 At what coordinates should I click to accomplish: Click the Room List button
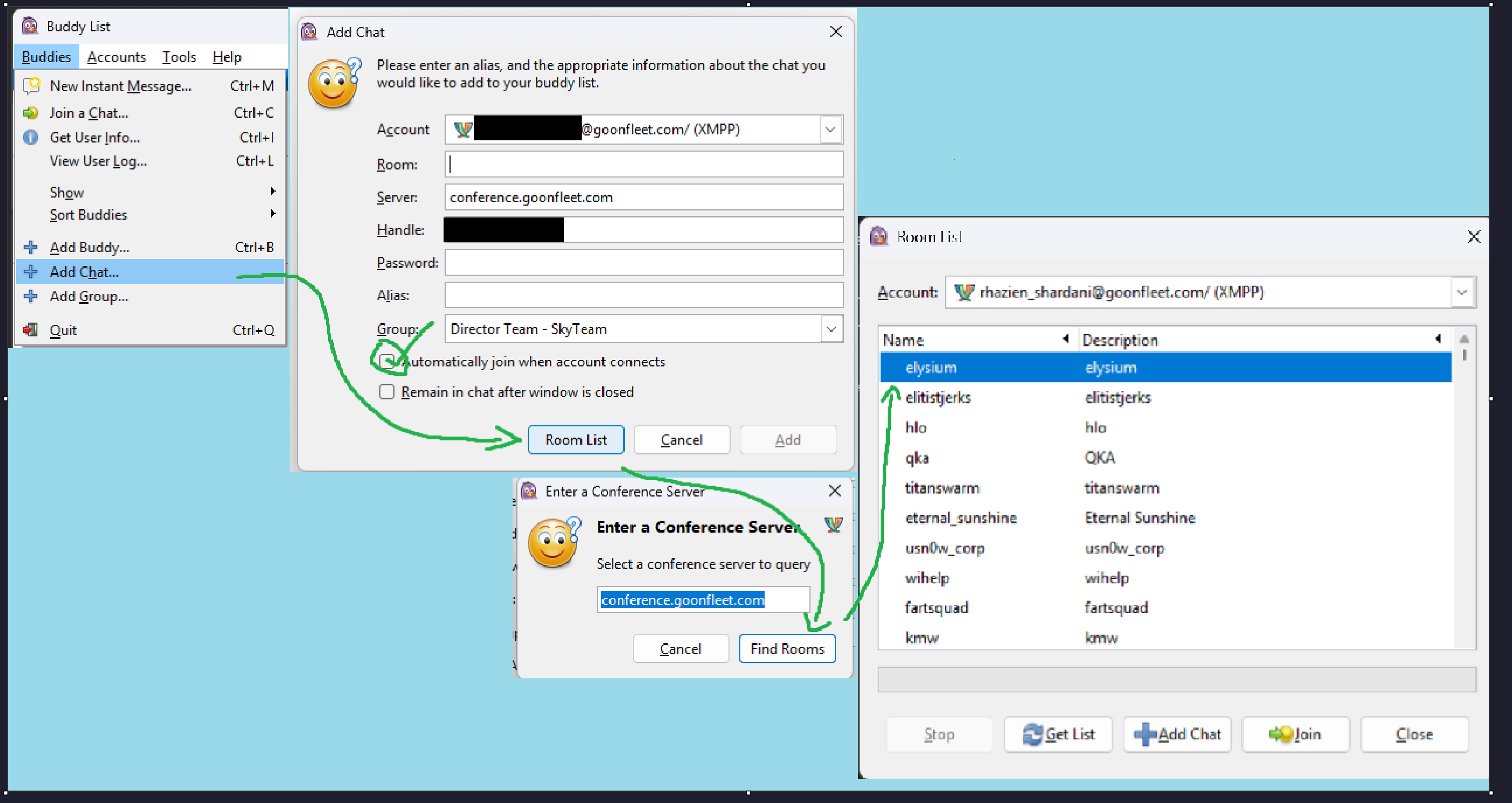coord(575,440)
